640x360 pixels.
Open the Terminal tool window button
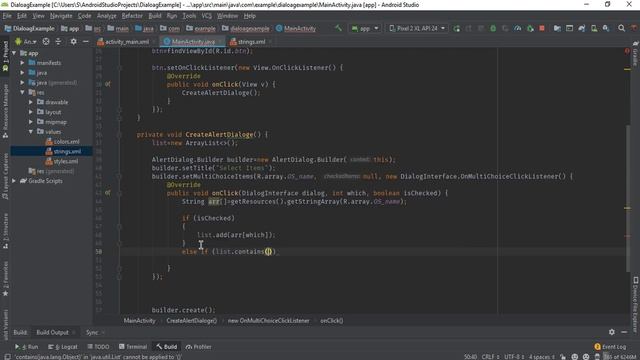click(133, 347)
